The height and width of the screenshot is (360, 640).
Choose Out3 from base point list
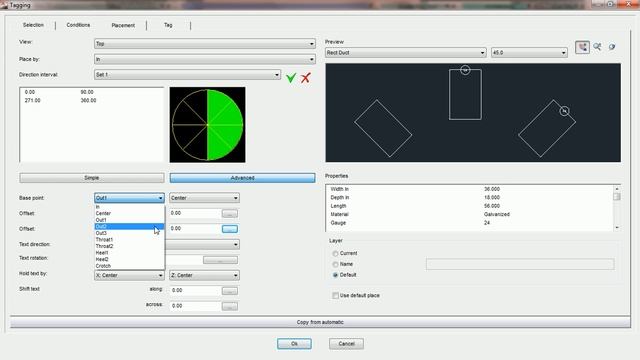(129, 233)
